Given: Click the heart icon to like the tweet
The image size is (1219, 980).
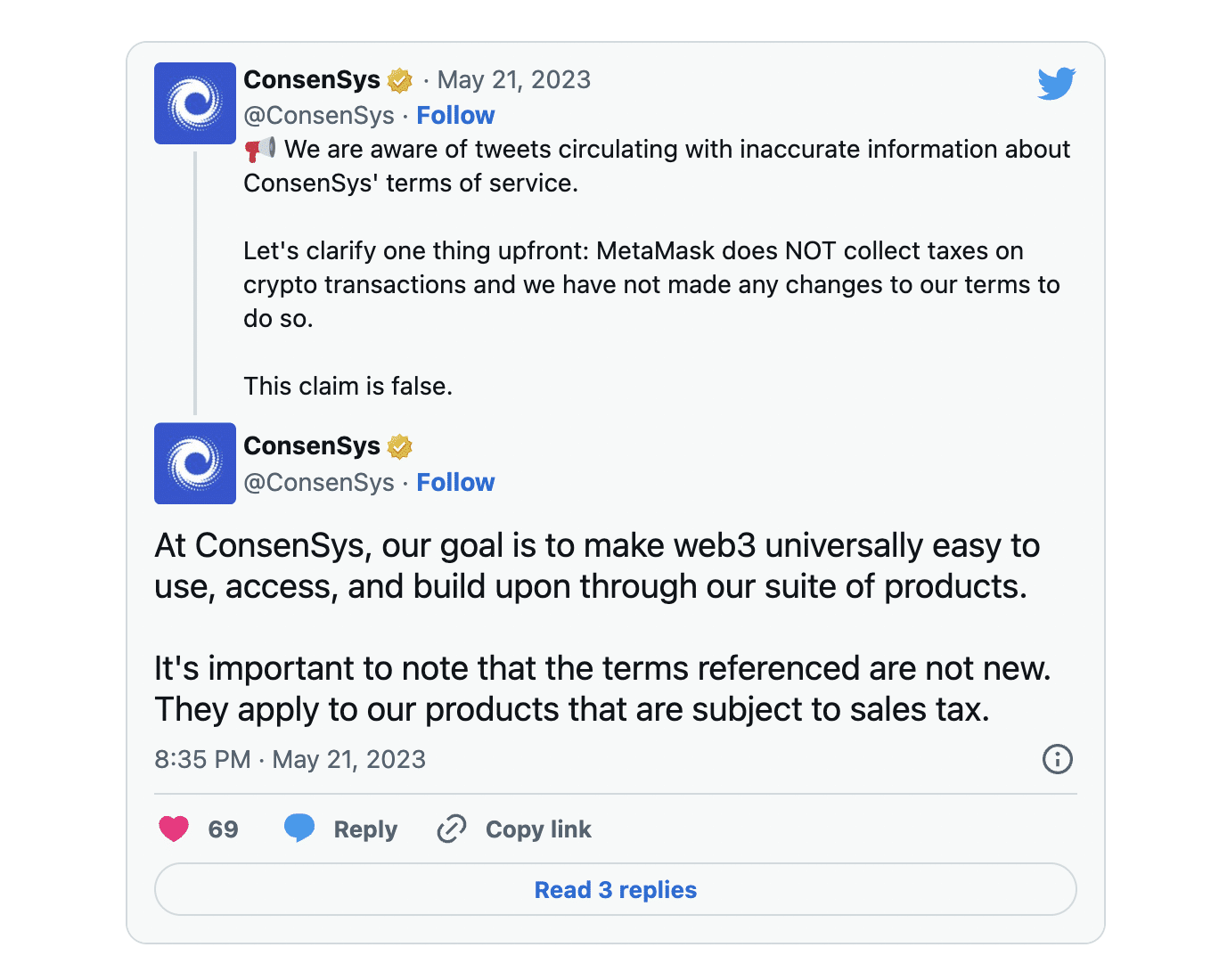Looking at the screenshot, I should click(x=175, y=829).
